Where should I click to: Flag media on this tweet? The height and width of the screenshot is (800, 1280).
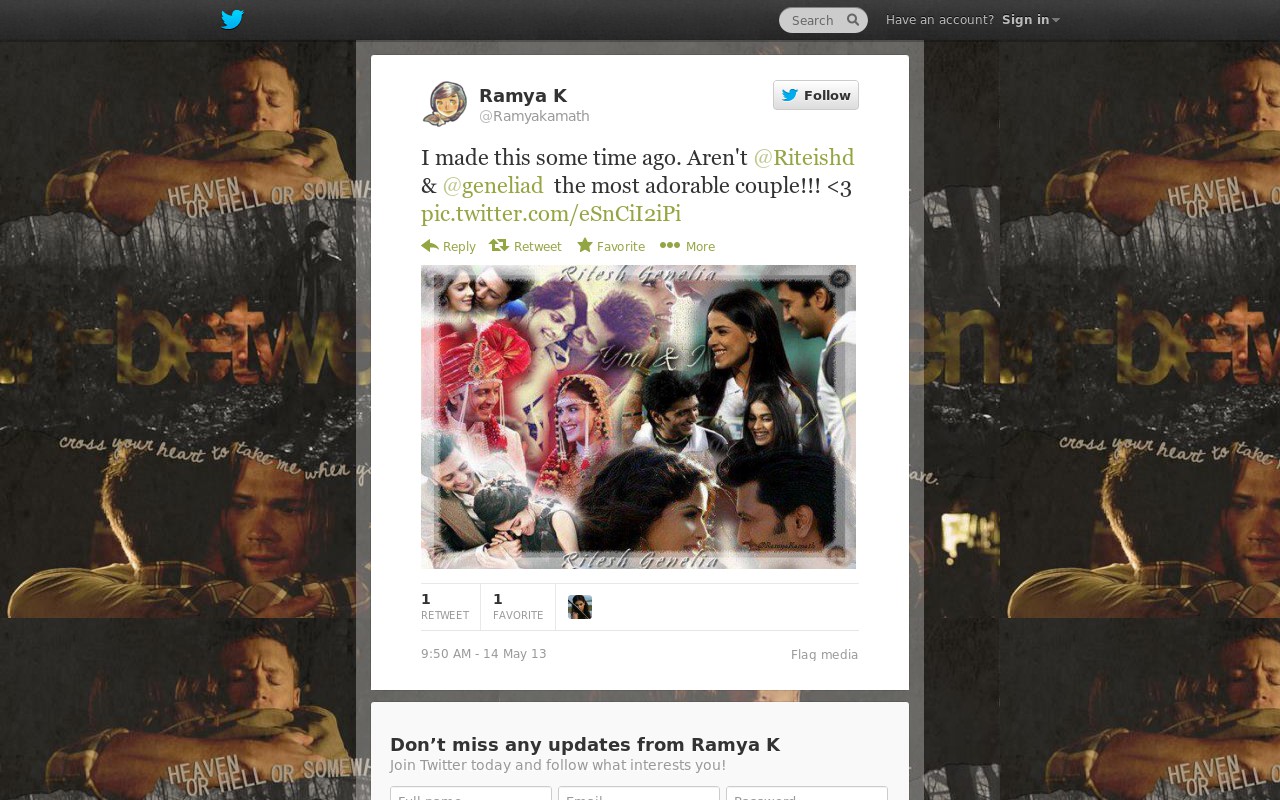(824, 655)
